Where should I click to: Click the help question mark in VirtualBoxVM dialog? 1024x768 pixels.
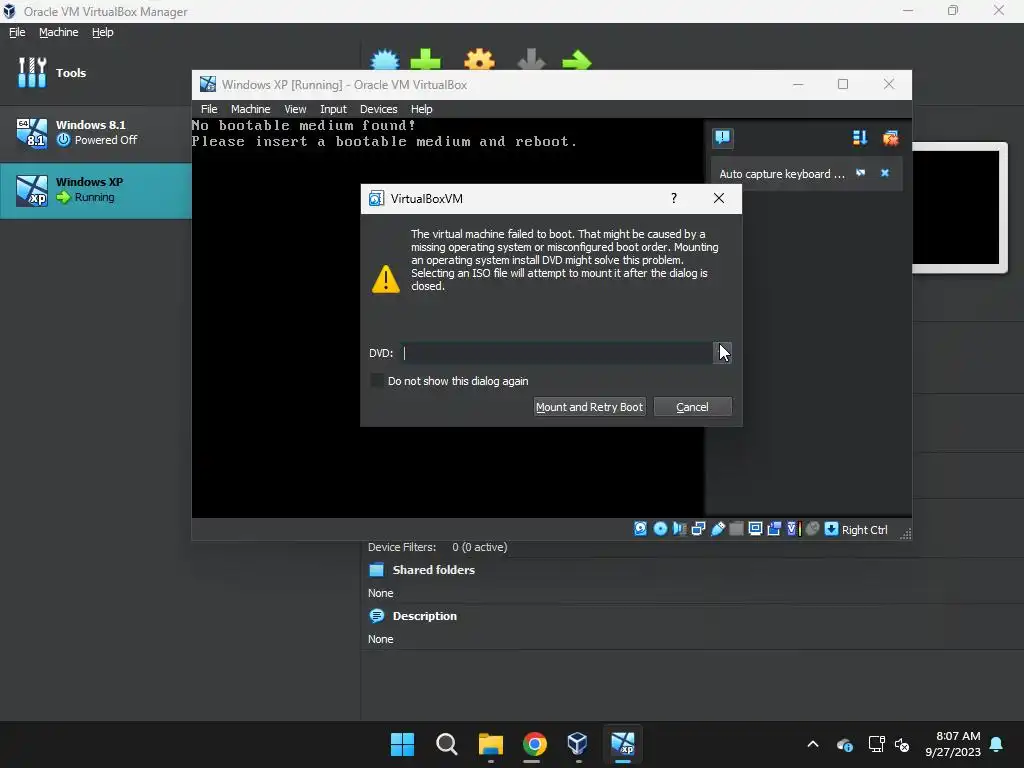pyautogui.click(x=674, y=199)
